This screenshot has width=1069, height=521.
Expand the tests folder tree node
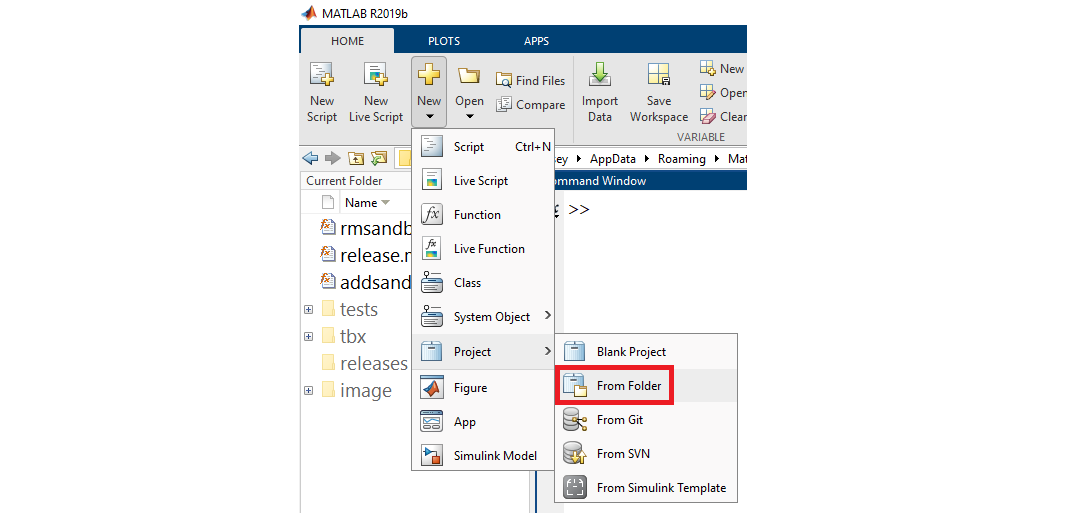coord(308,310)
